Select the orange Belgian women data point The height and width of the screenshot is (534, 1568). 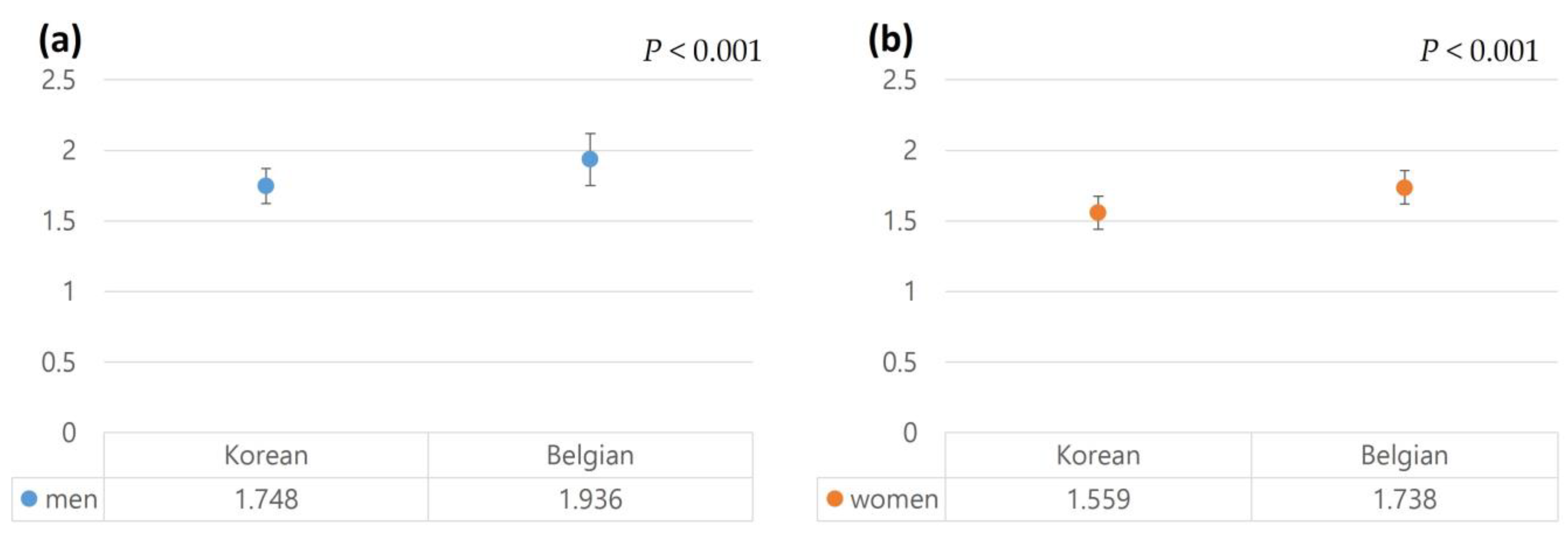[x=1404, y=188]
